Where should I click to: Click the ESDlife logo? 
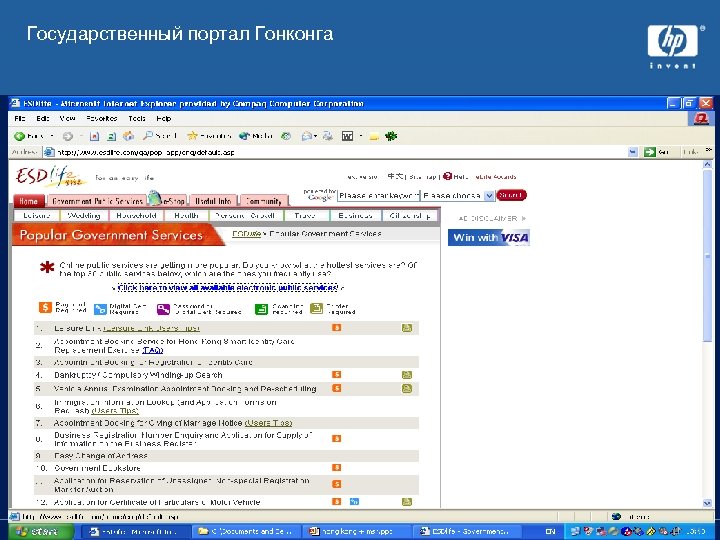point(50,177)
